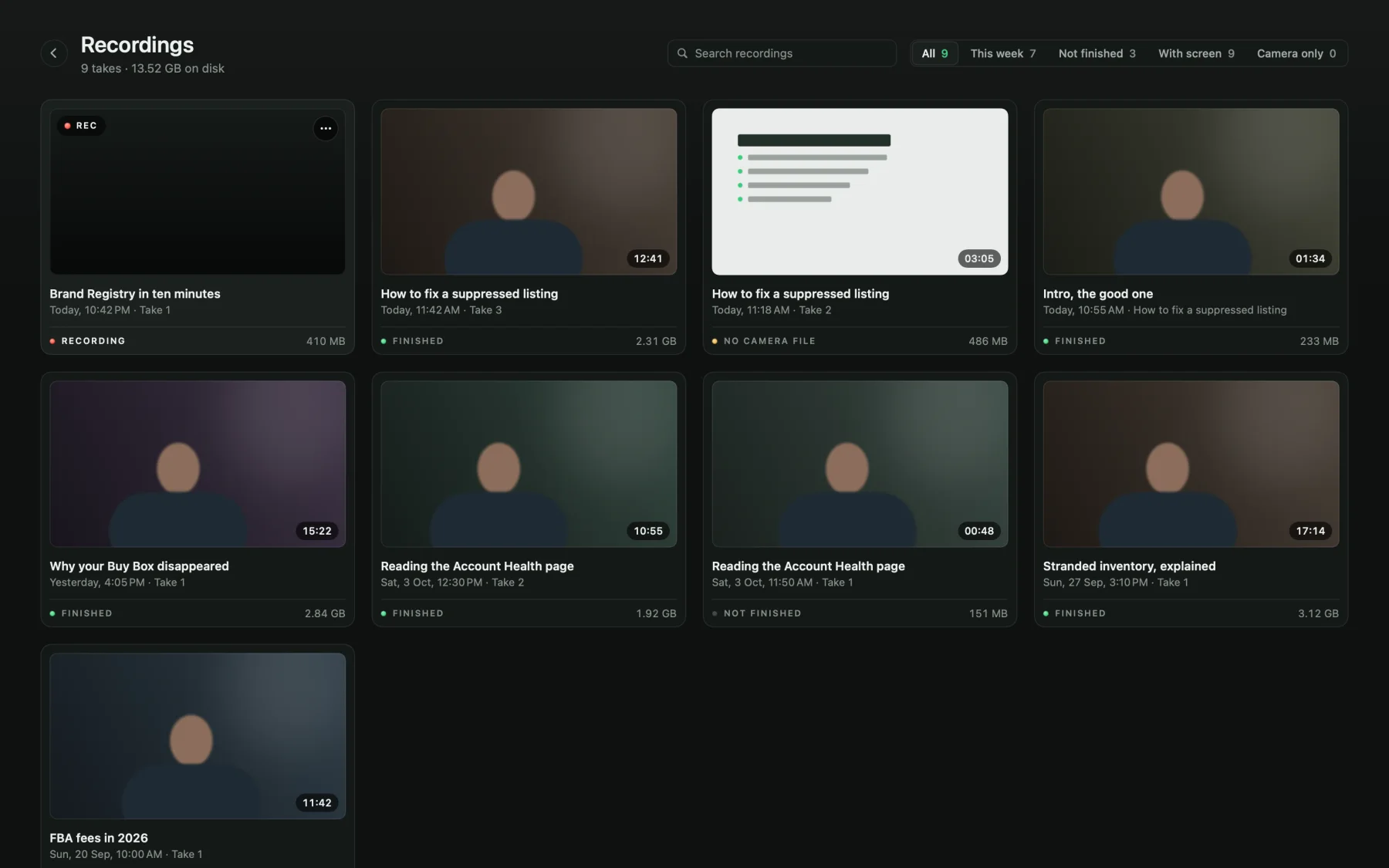Select the All filter tab
1389x868 pixels.
coord(934,53)
